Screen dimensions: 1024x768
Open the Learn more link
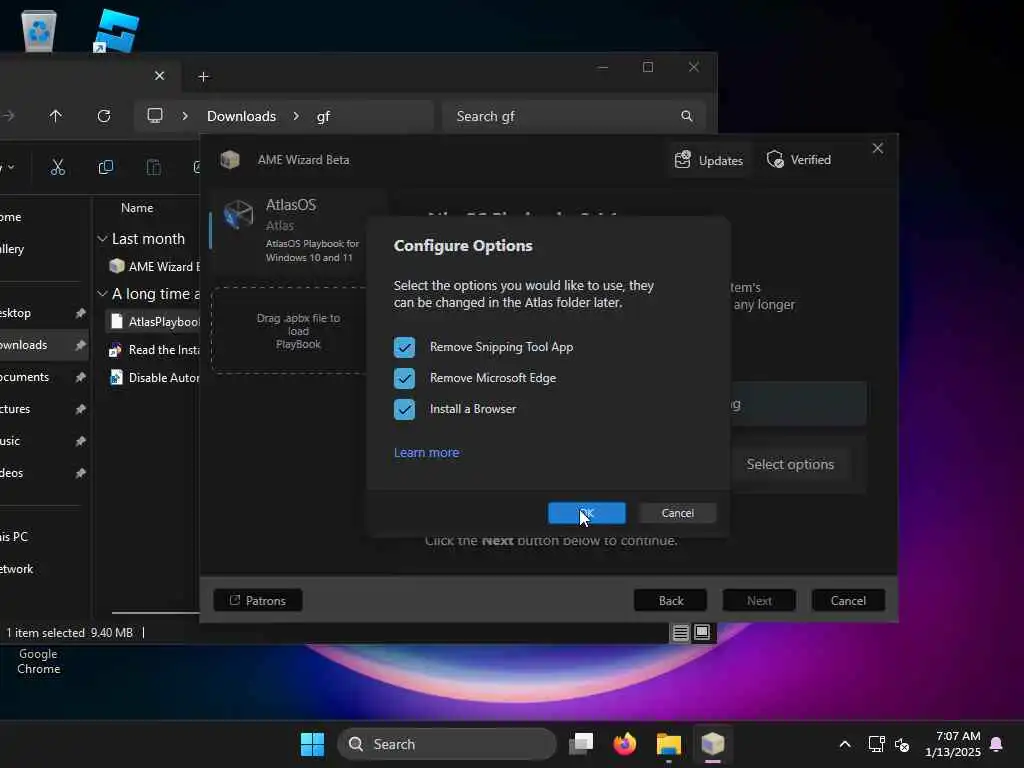(x=426, y=453)
